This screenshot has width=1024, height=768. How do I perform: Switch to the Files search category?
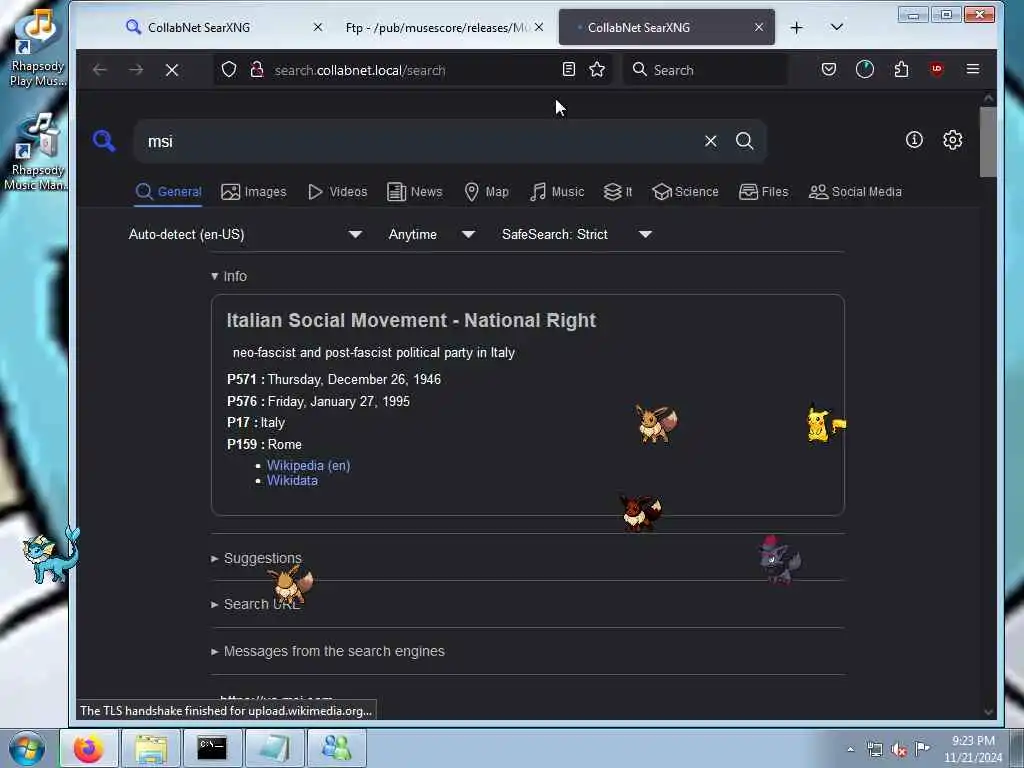tap(763, 192)
